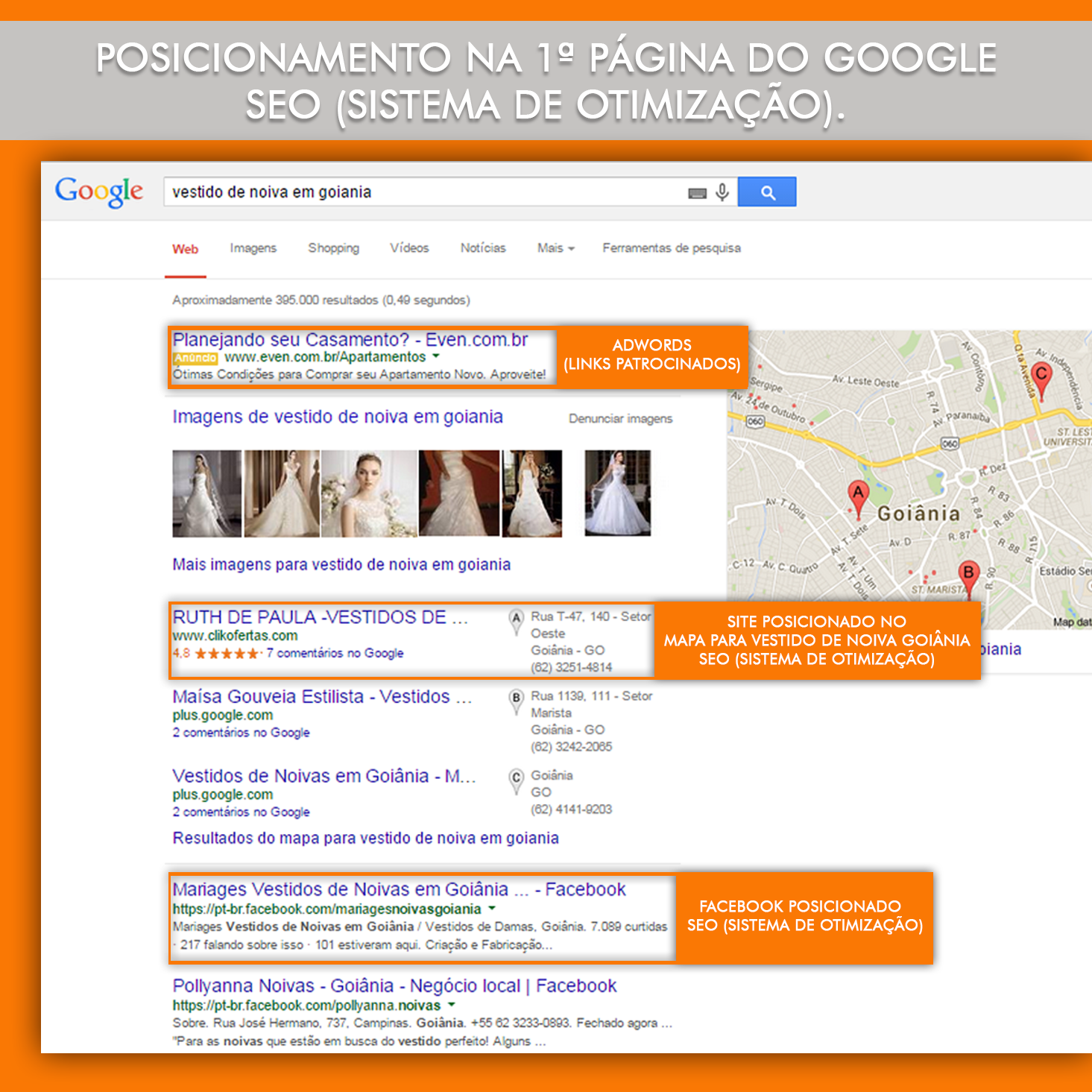The width and height of the screenshot is (1092, 1092).
Task: Open second wedding dress image thumbnail
Action: 282,493
